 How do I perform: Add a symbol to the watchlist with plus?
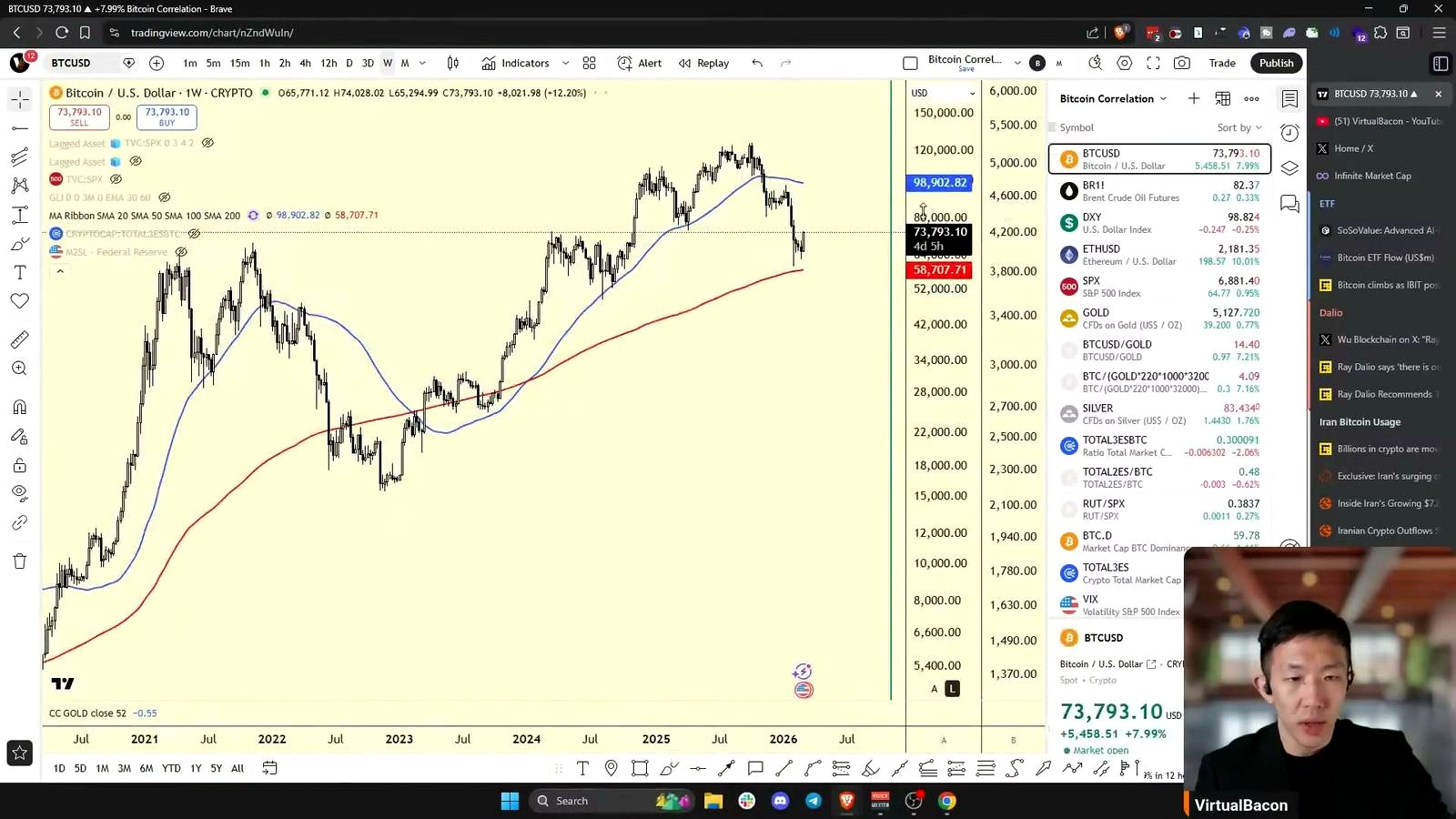pyautogui.click(x=1194, y=98)
